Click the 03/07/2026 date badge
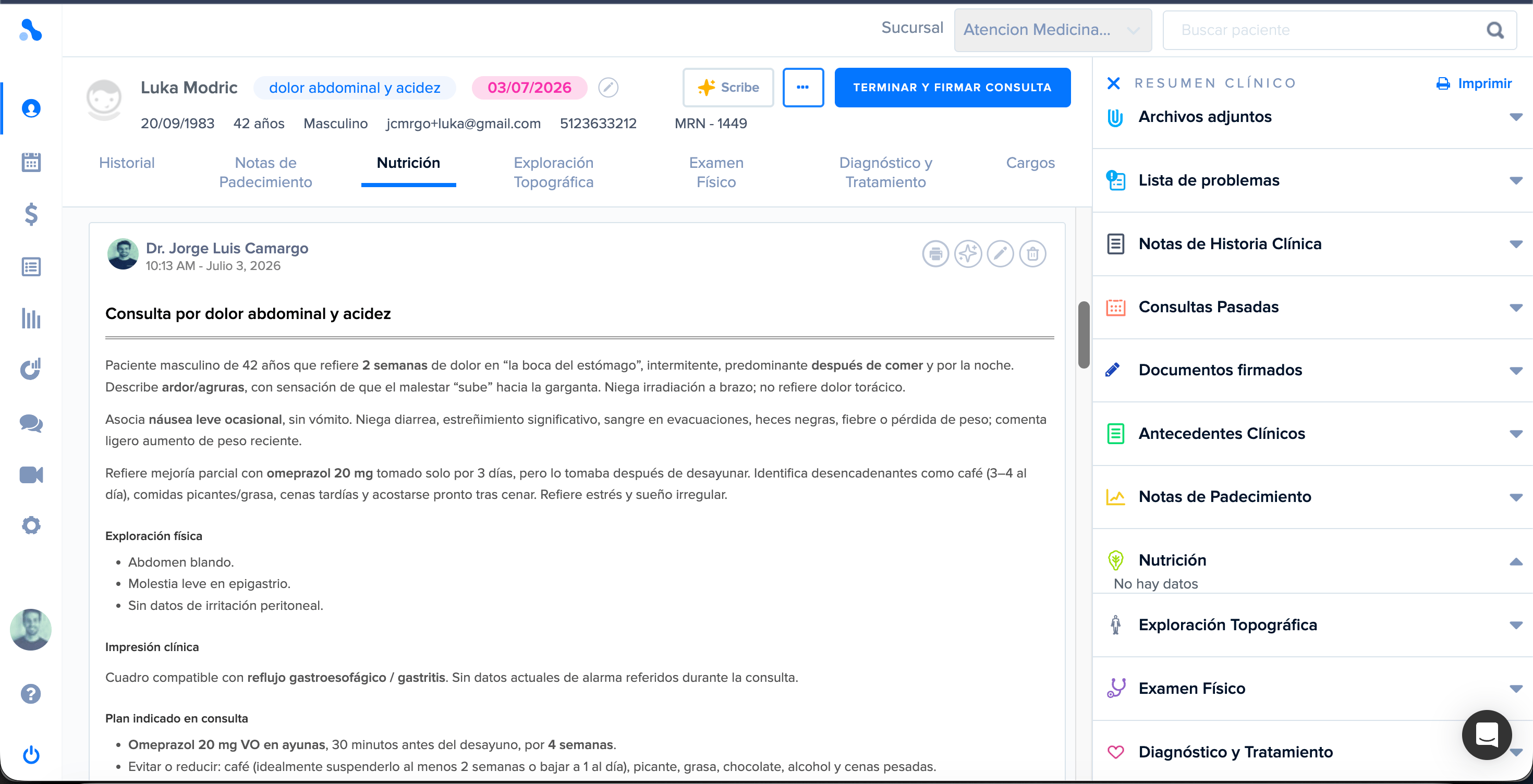1533x784 pixels. pyautogui.click(x=529, y=88)
